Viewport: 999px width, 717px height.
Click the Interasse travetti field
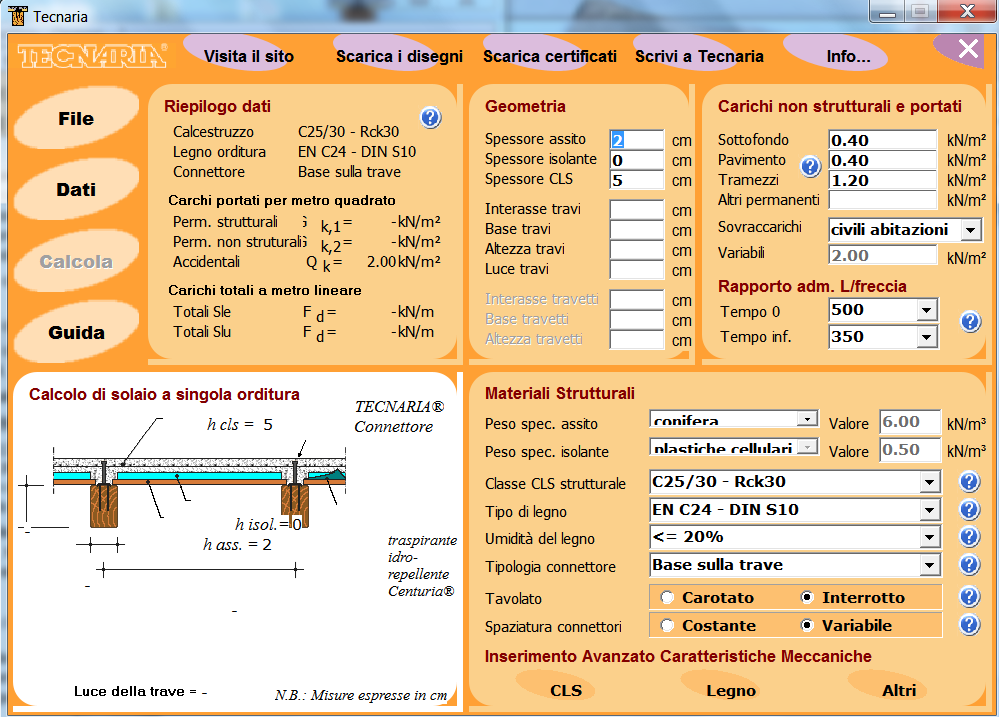click(636, 299)
